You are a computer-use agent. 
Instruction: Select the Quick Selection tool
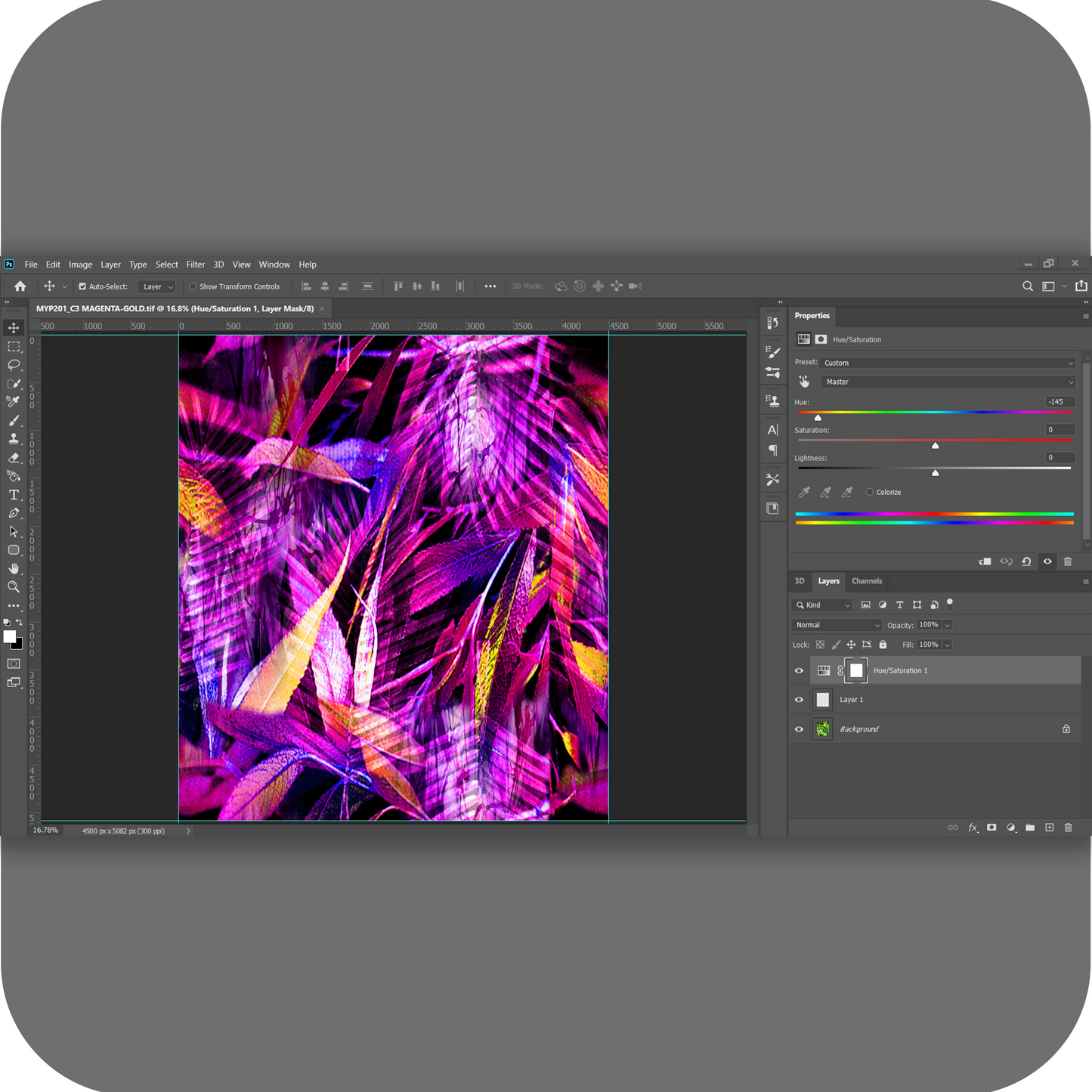14,383
